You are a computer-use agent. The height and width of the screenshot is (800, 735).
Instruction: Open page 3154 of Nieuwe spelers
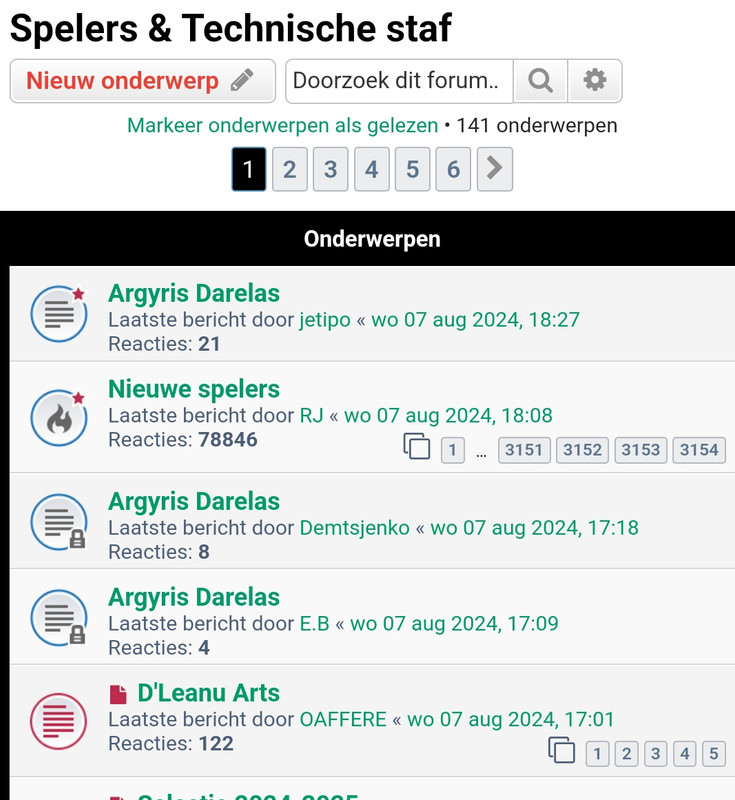[x=699, y=450]
